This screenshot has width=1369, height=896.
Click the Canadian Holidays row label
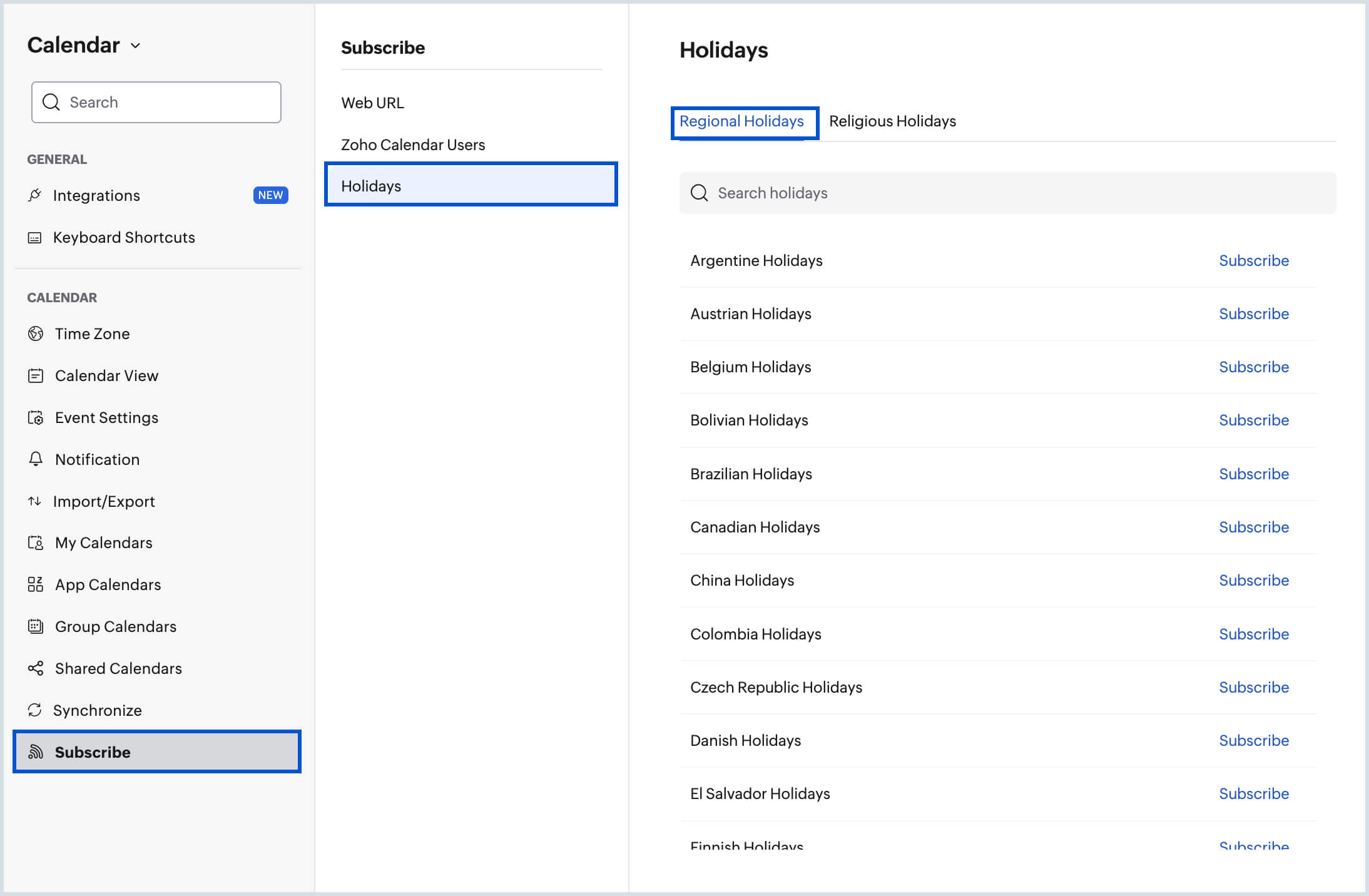(755, 527)
